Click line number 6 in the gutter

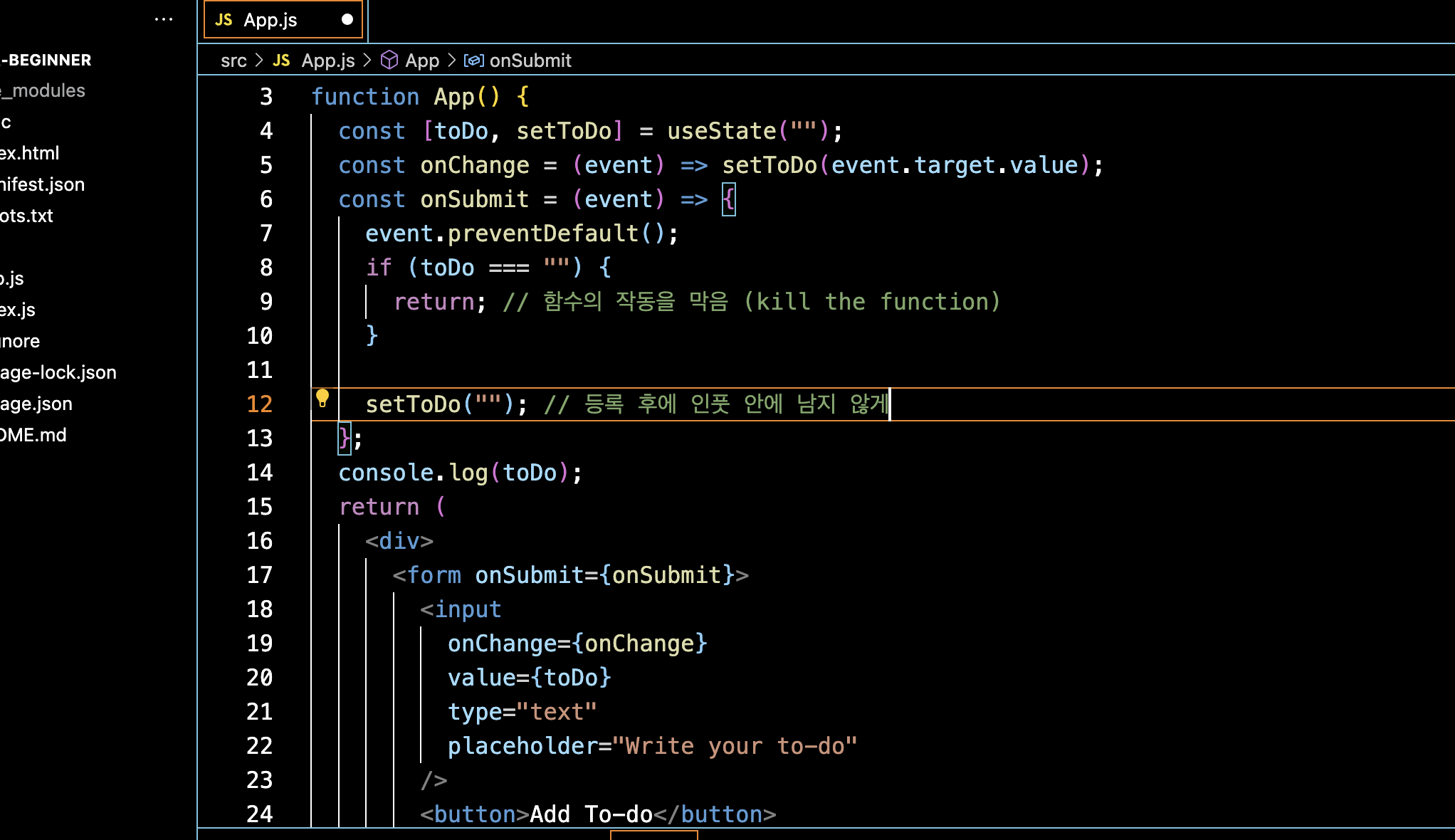click(266, 199)
